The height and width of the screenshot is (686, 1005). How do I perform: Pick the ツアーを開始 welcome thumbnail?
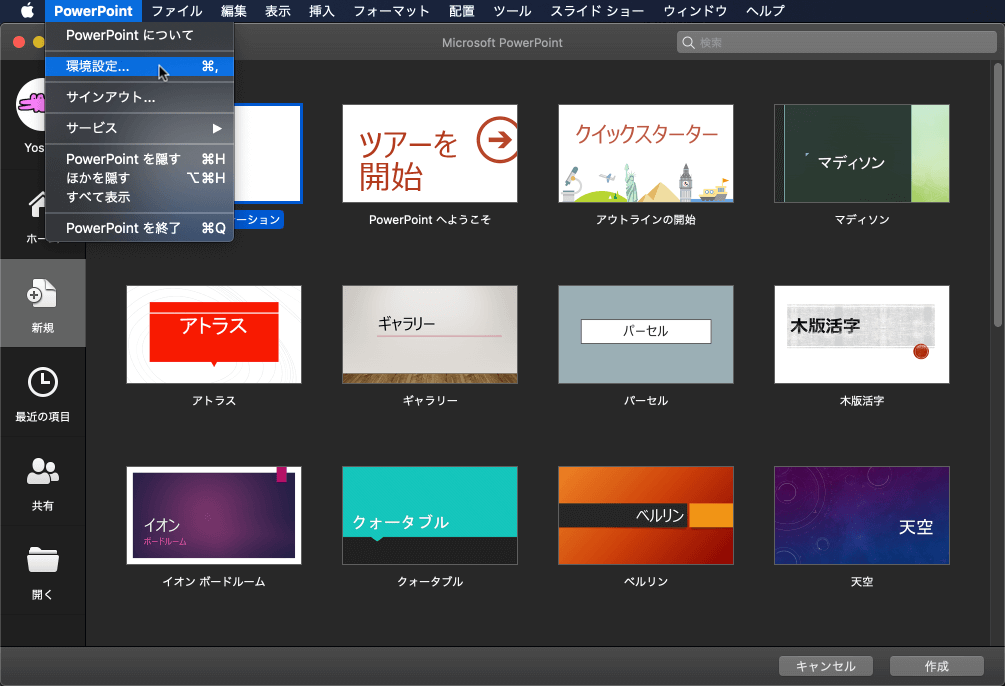click(x=429, y=153)
